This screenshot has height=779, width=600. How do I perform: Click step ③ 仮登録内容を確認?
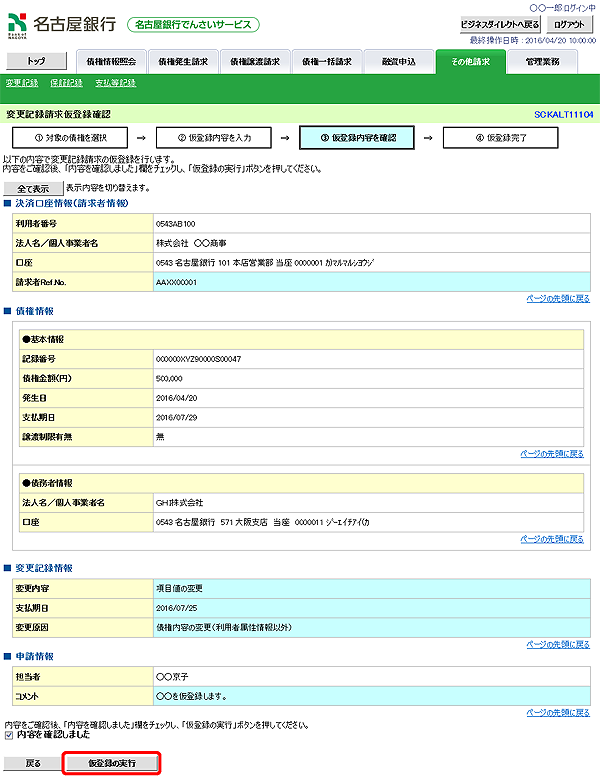click(x=357, y=138)
